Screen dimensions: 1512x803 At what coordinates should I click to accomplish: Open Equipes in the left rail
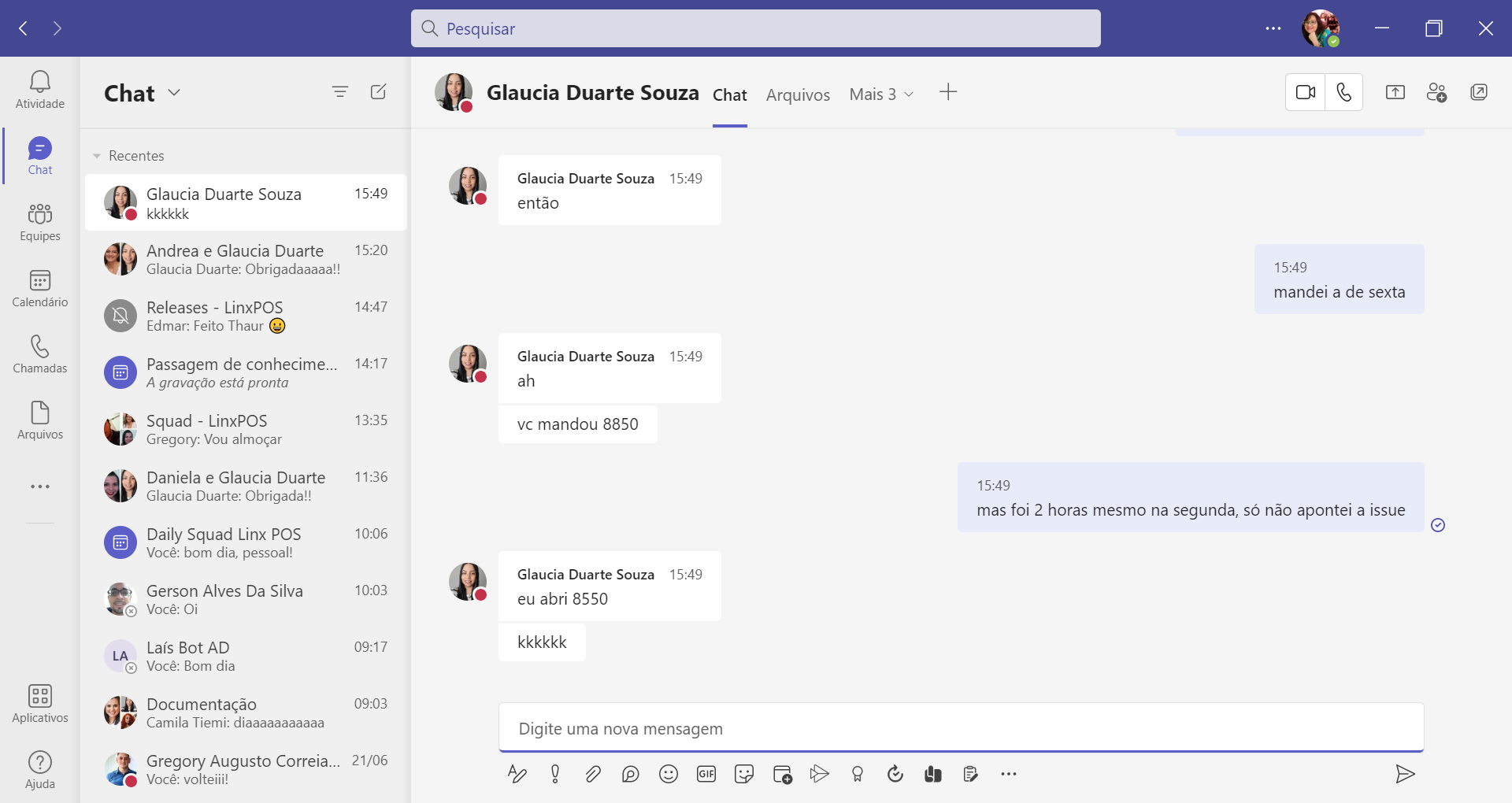pos(40,222)
